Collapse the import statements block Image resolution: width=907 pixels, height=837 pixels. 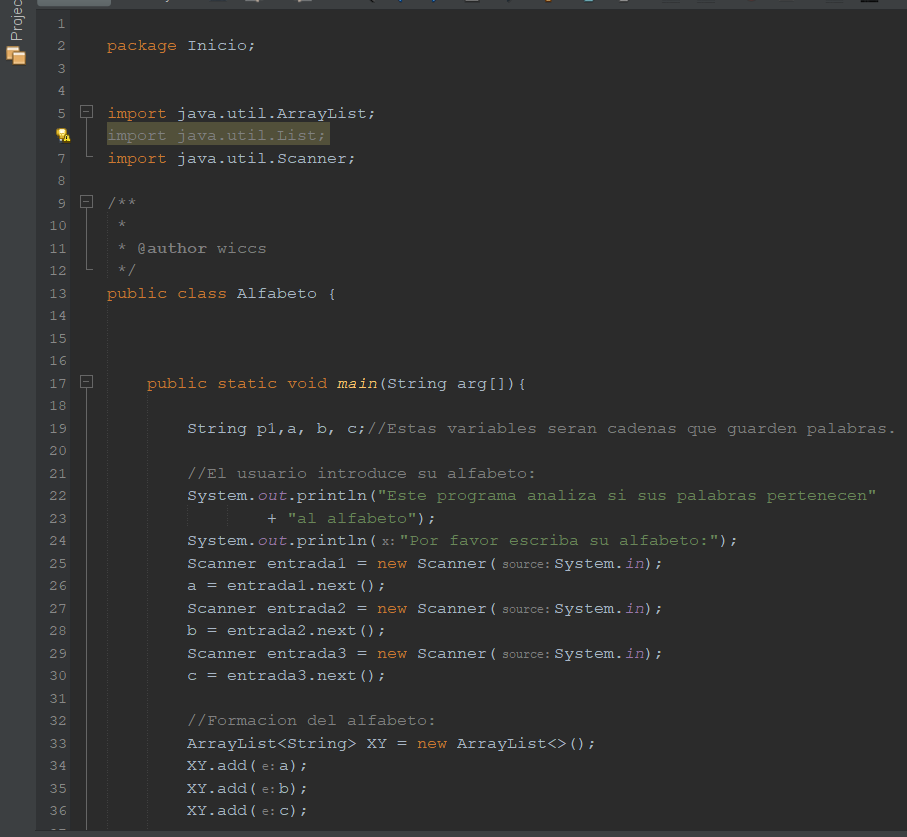pyautogui.click(x=86, y=113)
